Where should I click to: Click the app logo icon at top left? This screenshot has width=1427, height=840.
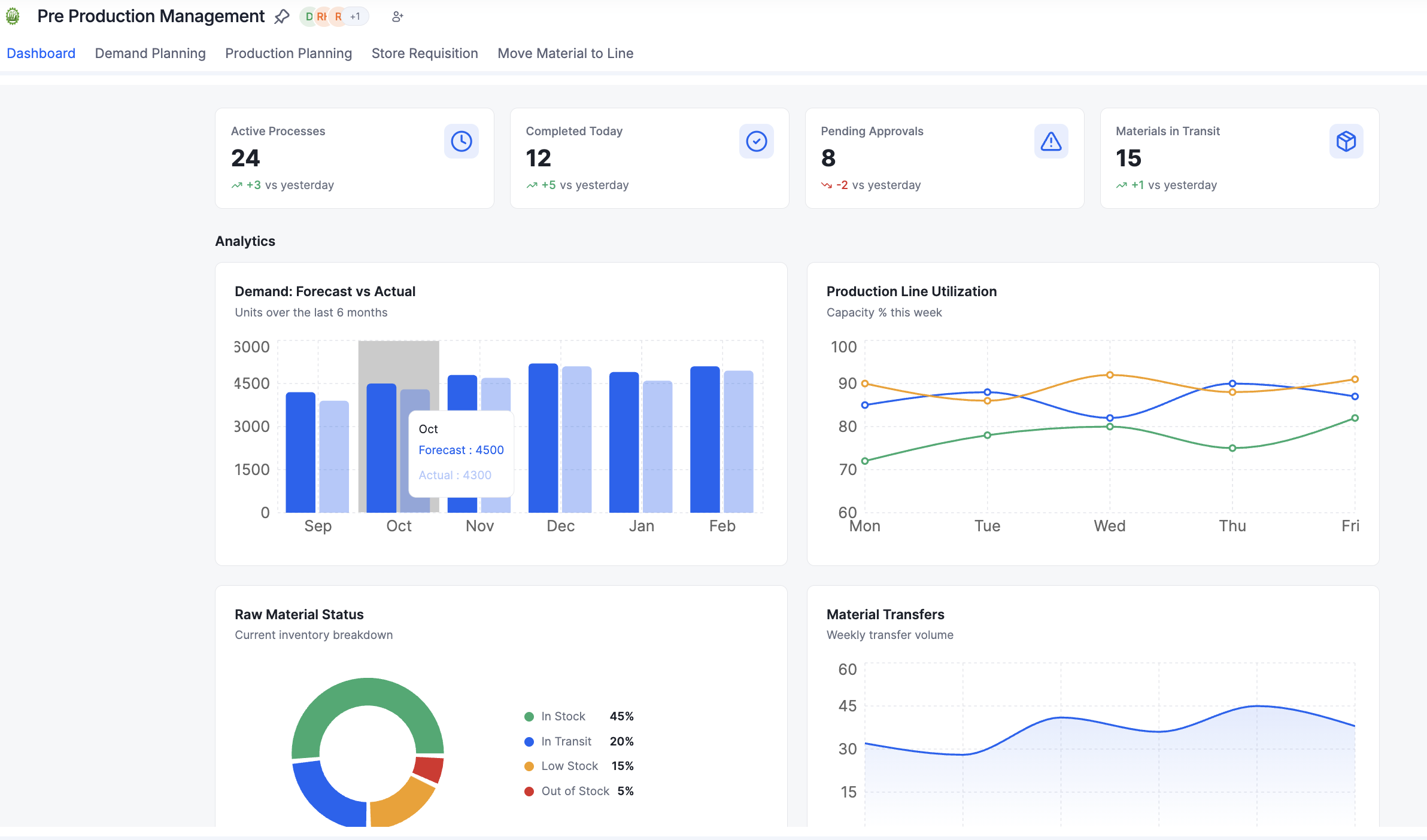coord(13,17)
